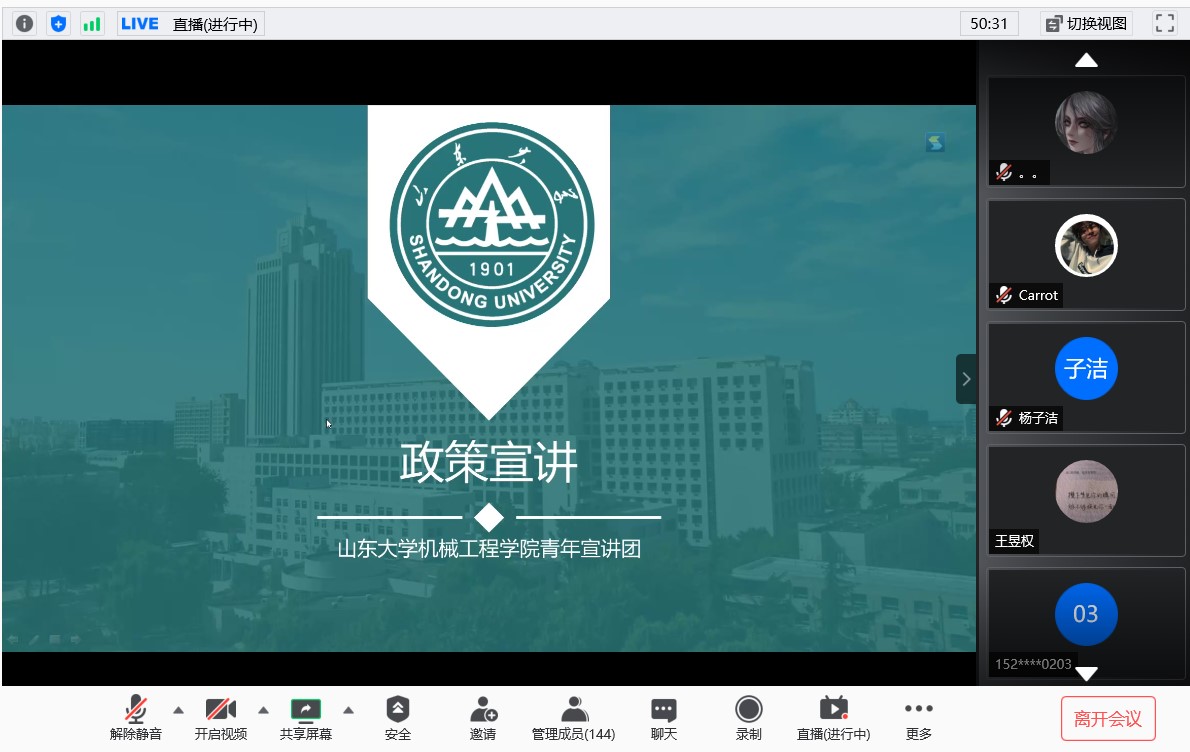
Task: Collapse the participant side panel
Action: tap(965, 379)
